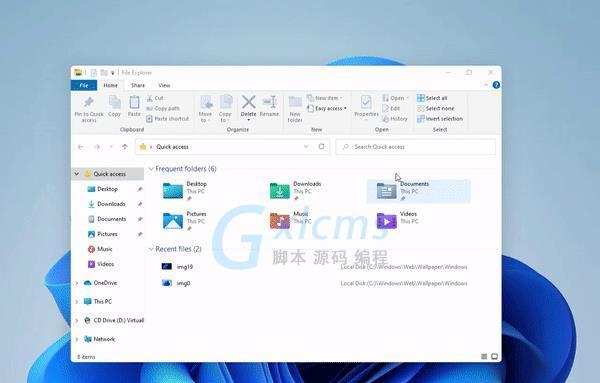Switch to the Share ribbon tab
Image resolution: width=600 pixels, height=383 pixels.
138,85
